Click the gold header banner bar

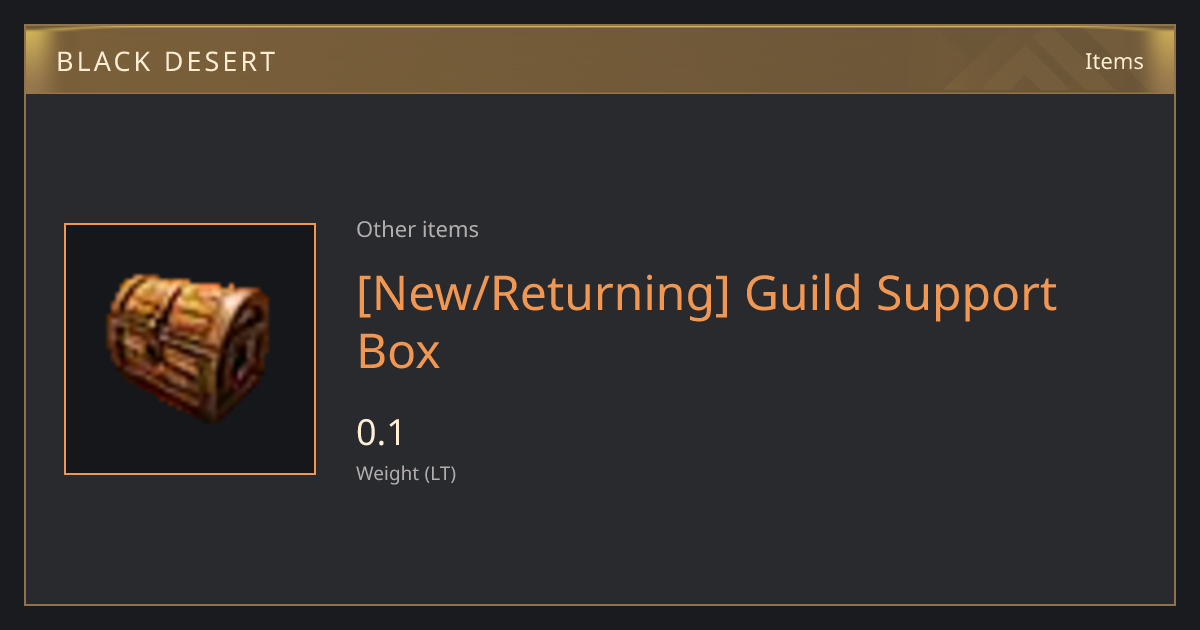tap(600, 60)
